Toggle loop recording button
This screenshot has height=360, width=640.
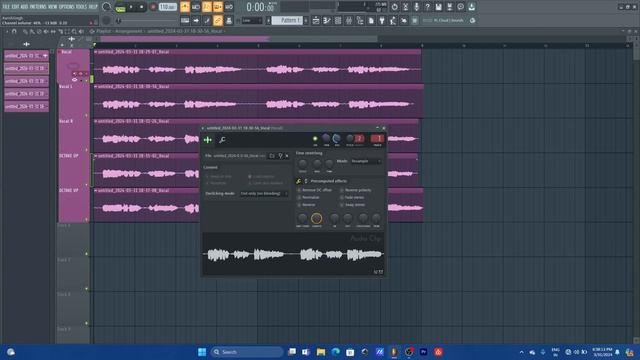pyautogui.click(x=229, y=7)
